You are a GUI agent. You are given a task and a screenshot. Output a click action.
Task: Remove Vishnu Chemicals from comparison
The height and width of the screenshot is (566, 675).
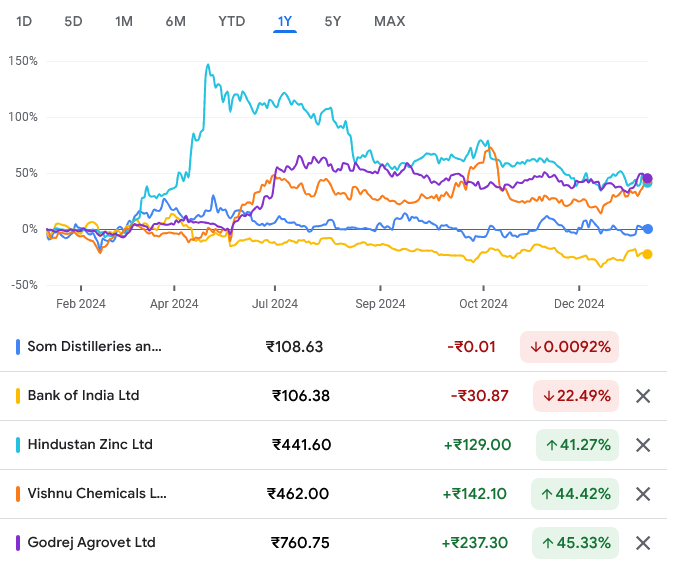pyautogui.click(x=643, y=494)
